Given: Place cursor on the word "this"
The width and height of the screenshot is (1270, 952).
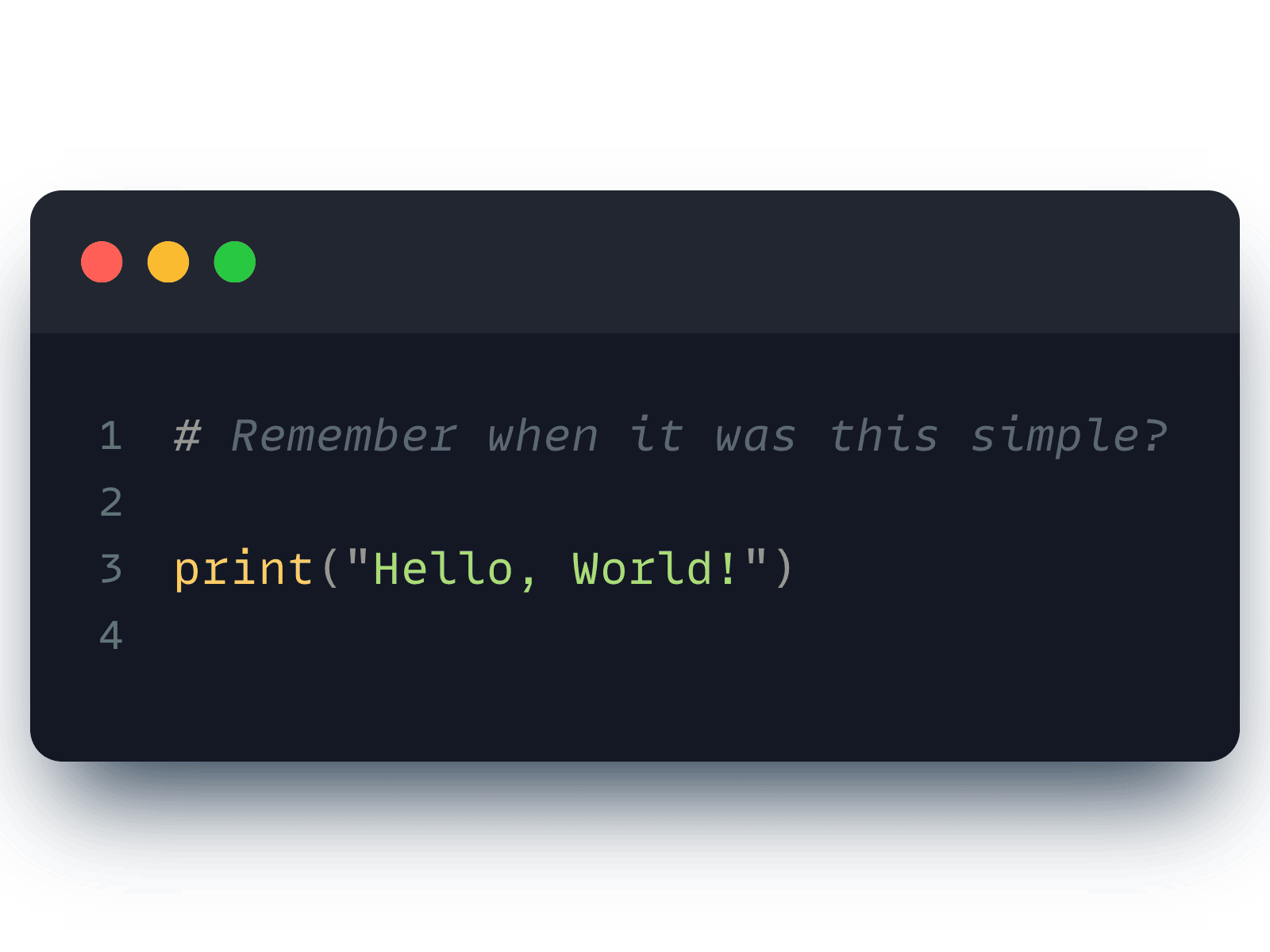Looking at the screenshot, I should pyautogui.click(x=884, y=436).
